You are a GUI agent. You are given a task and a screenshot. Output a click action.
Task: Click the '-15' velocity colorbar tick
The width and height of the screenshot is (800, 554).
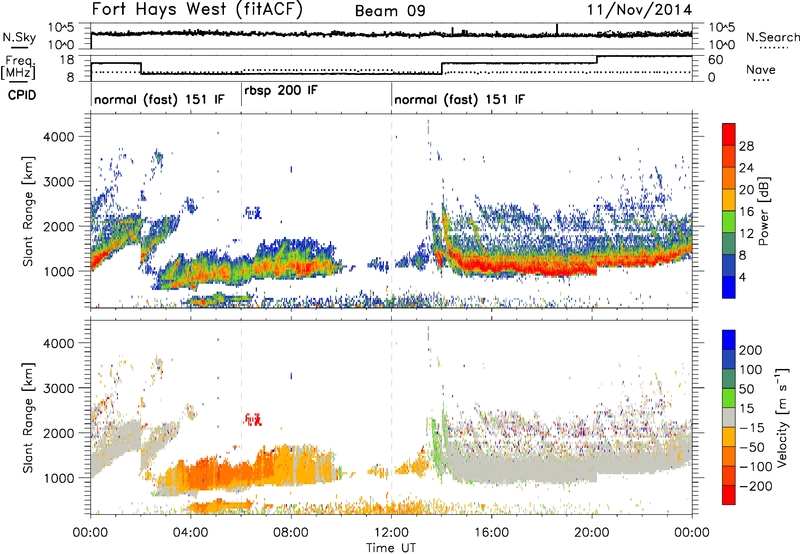[752, 427]
